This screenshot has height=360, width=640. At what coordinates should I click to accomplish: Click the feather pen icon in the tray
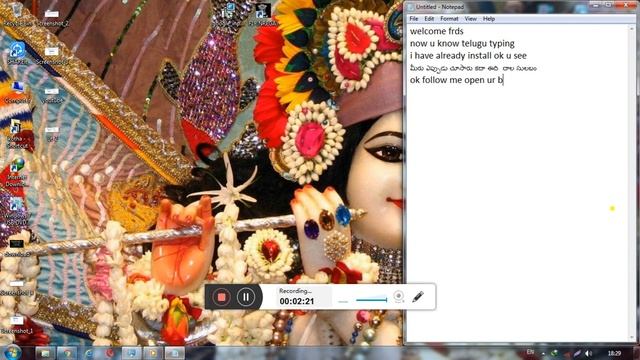(x=577, y=353)
